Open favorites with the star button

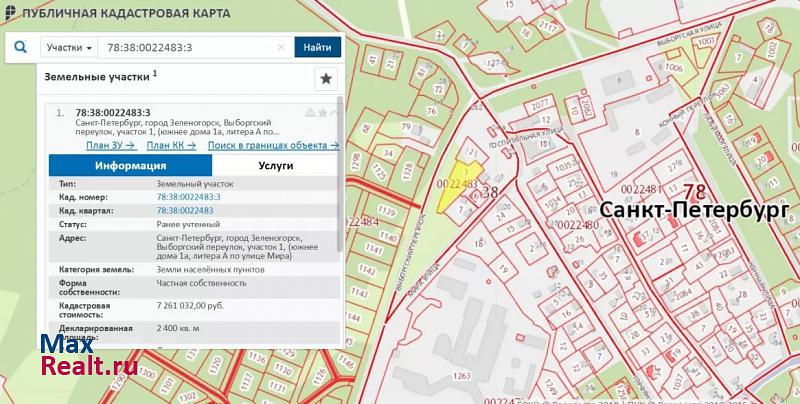(325, 78)
